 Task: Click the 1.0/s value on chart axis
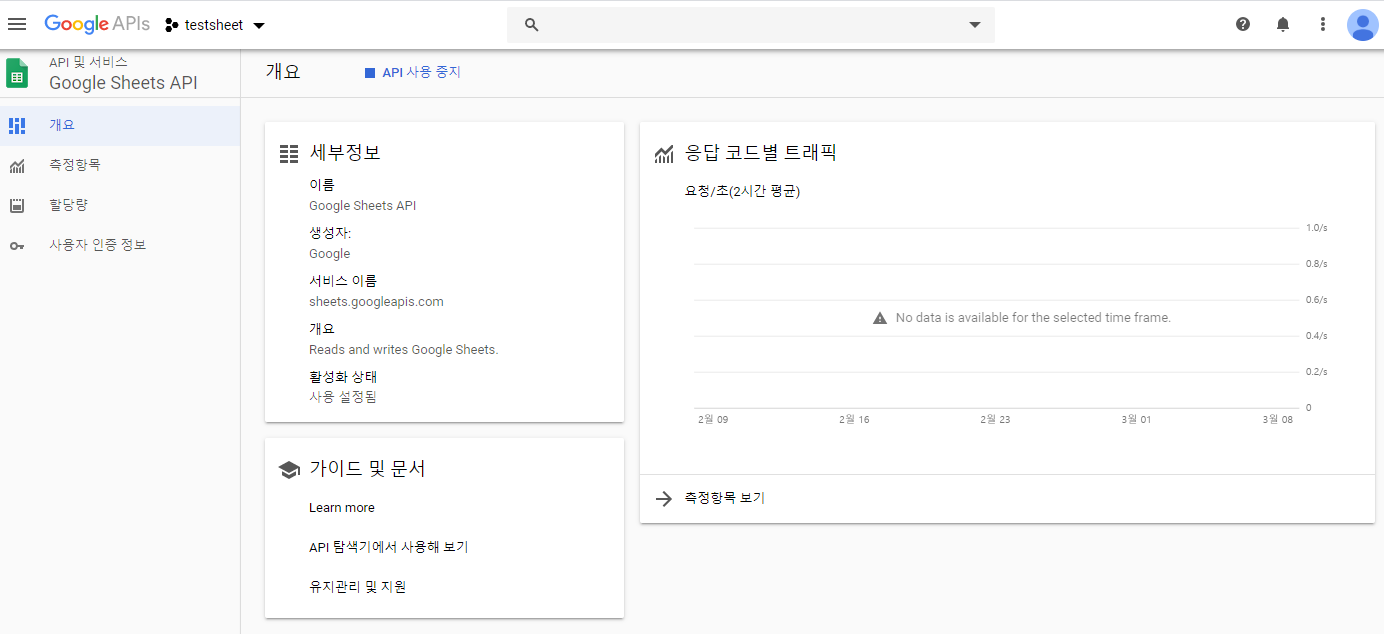coord(1317,228)
